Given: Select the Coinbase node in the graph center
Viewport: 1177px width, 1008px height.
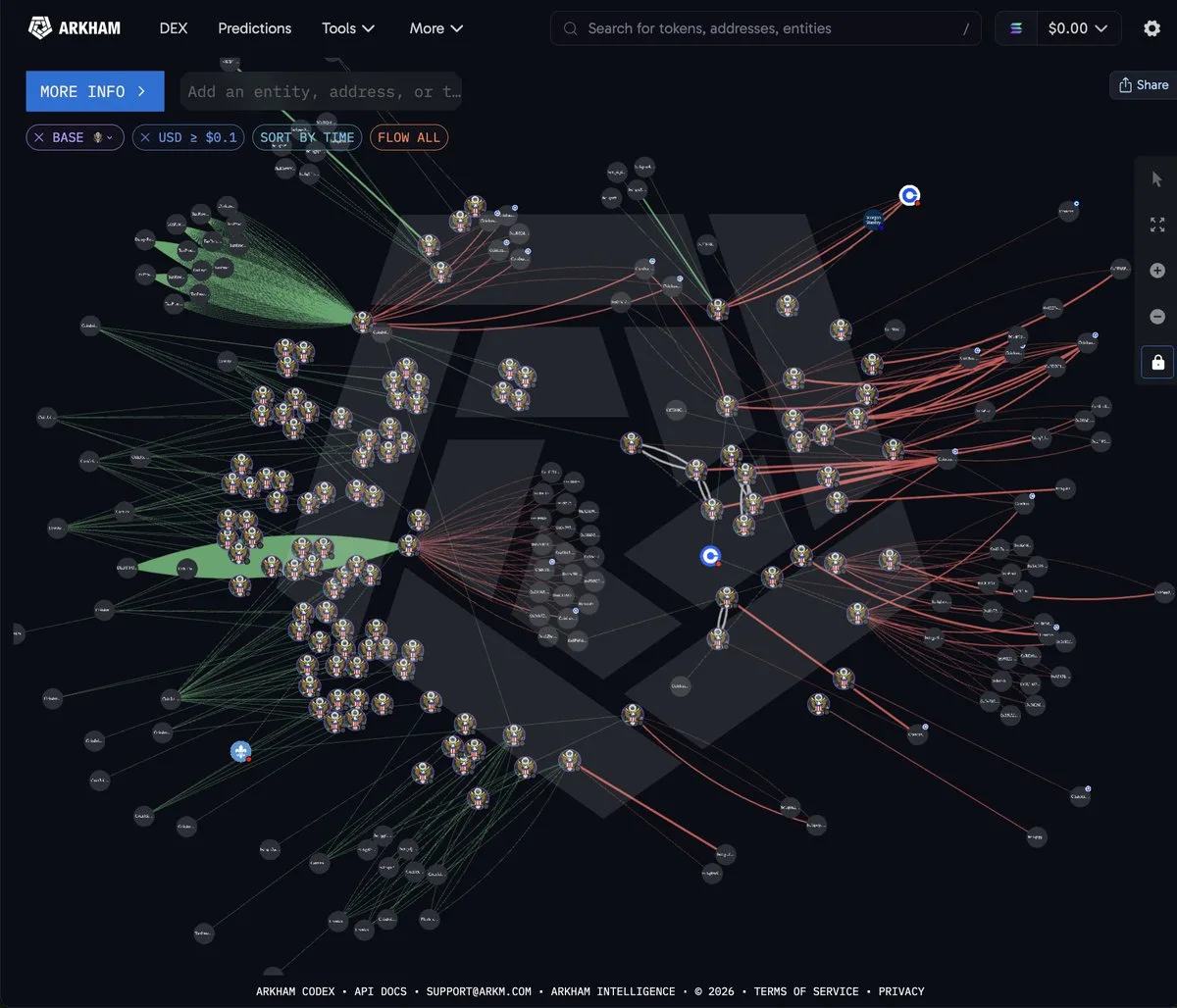Looking at the screenshot, I should pos(711,556).
